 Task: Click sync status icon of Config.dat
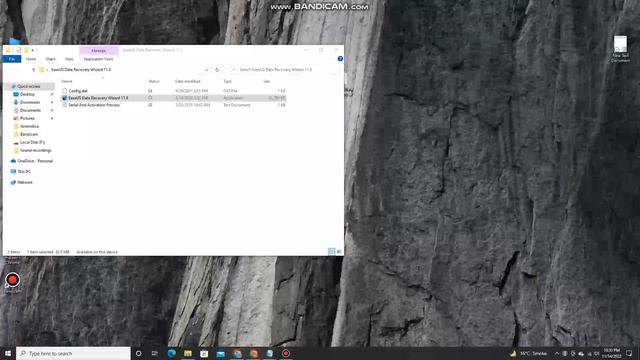point(150,91)
